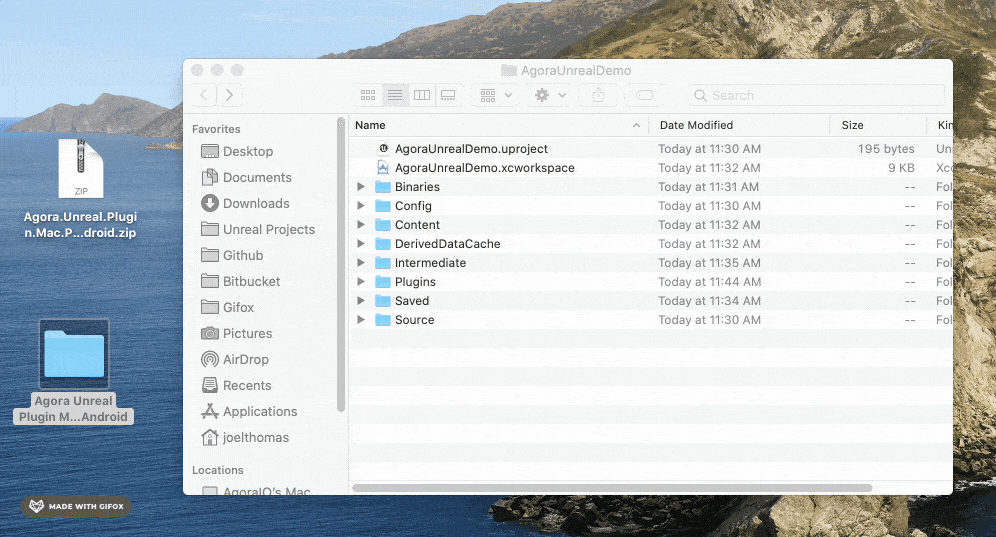Open Downloads in the sidebar

[x=245, y=203]
